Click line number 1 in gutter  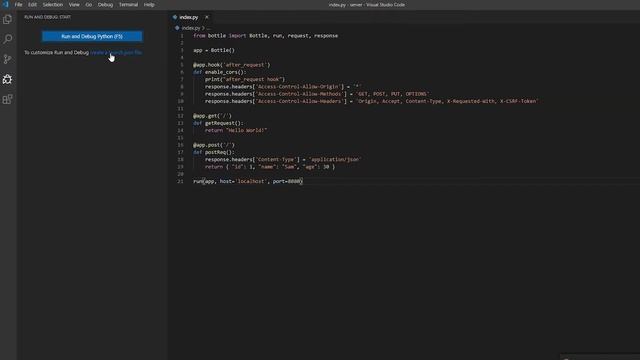182,36
